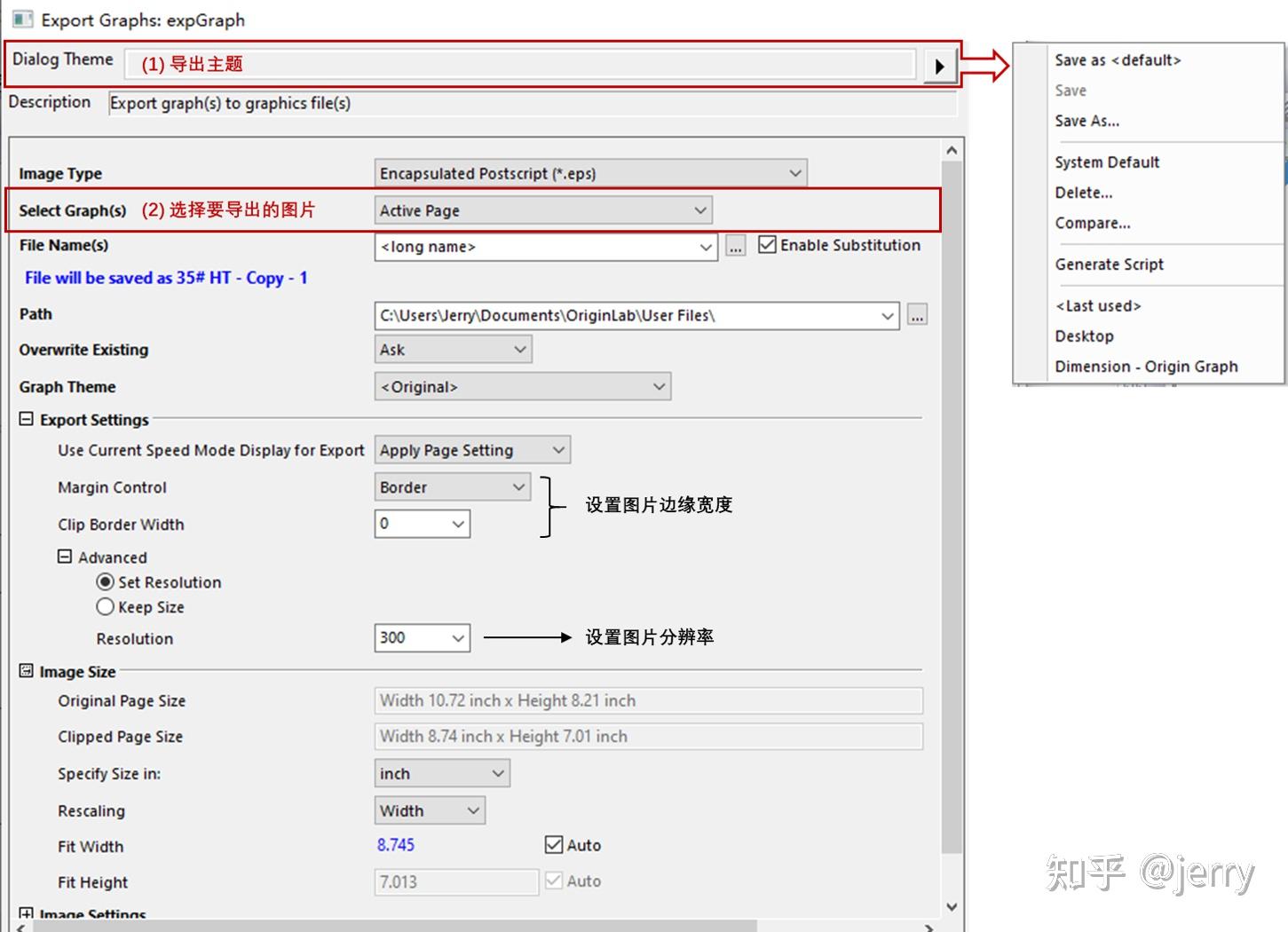The width and height of the screenshot is (1288, 932).
Task: Click the Dialog Theme field
Action: pyautogui.click(x=520, y=64)
